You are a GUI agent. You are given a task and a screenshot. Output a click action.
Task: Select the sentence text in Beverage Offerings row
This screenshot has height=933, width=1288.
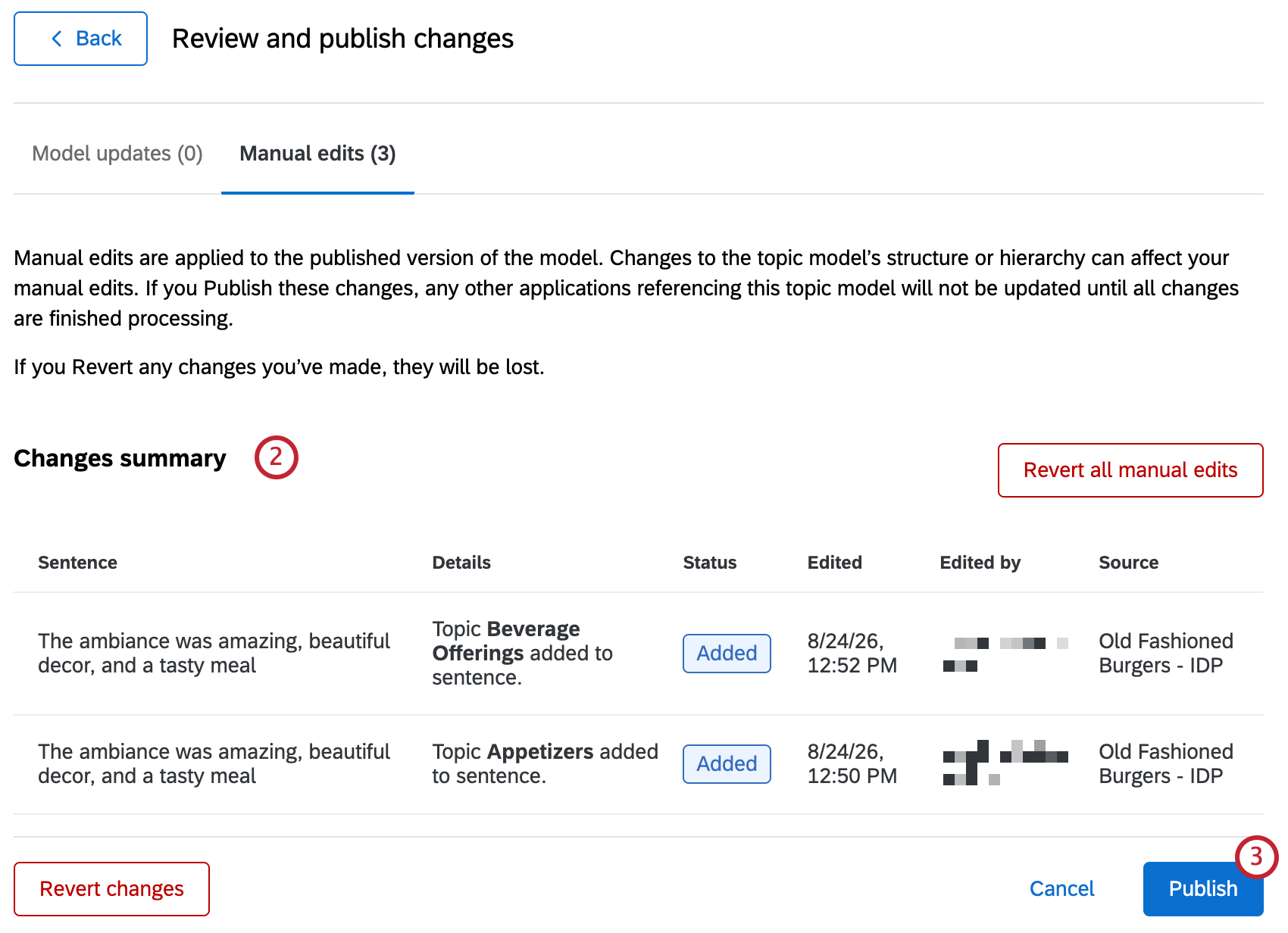pos(214,654)
